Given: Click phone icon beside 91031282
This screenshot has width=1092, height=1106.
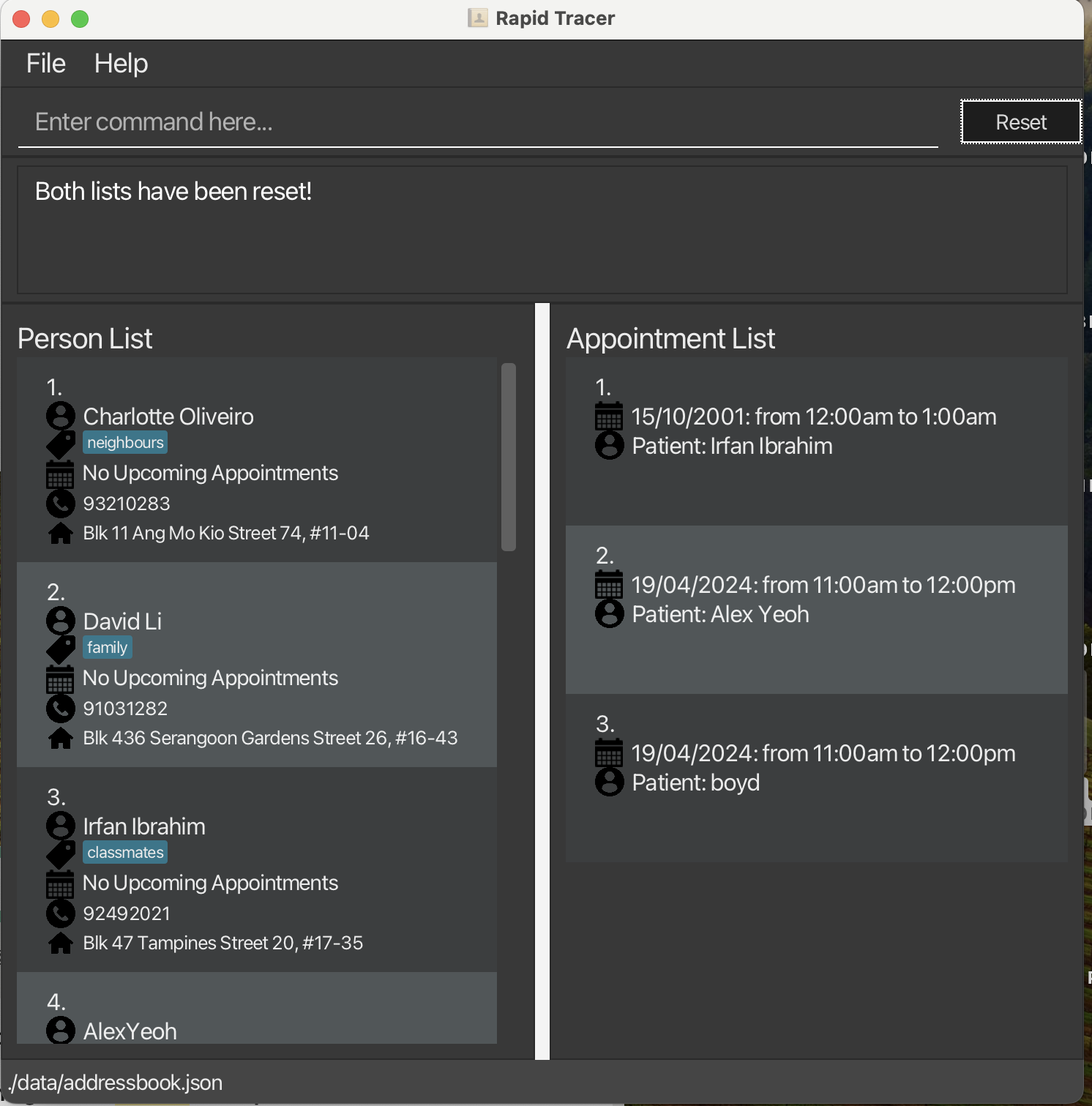Looking at the screenshot, I should 61,709.
